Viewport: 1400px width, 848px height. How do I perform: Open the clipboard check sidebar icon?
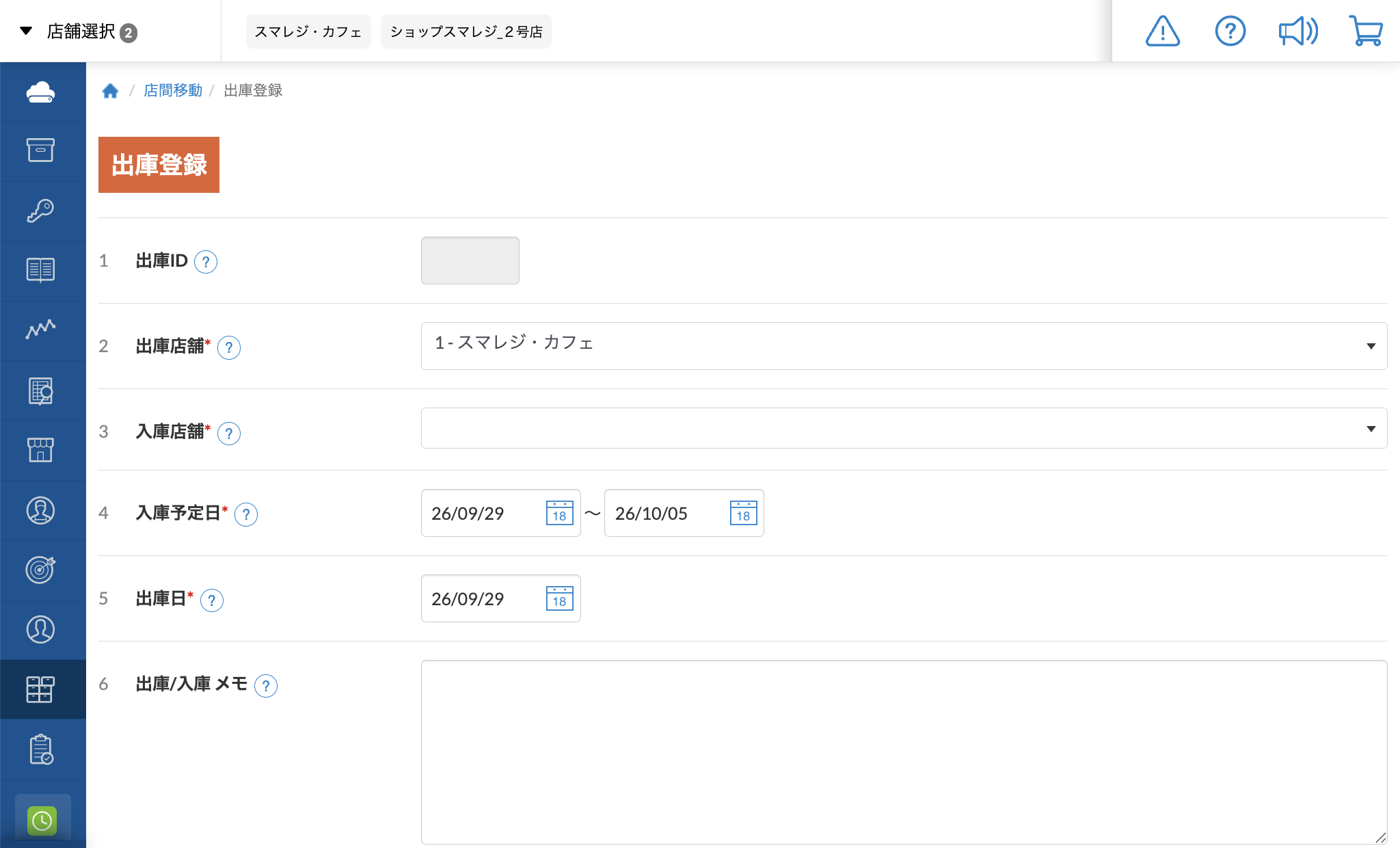pos(41,750)
